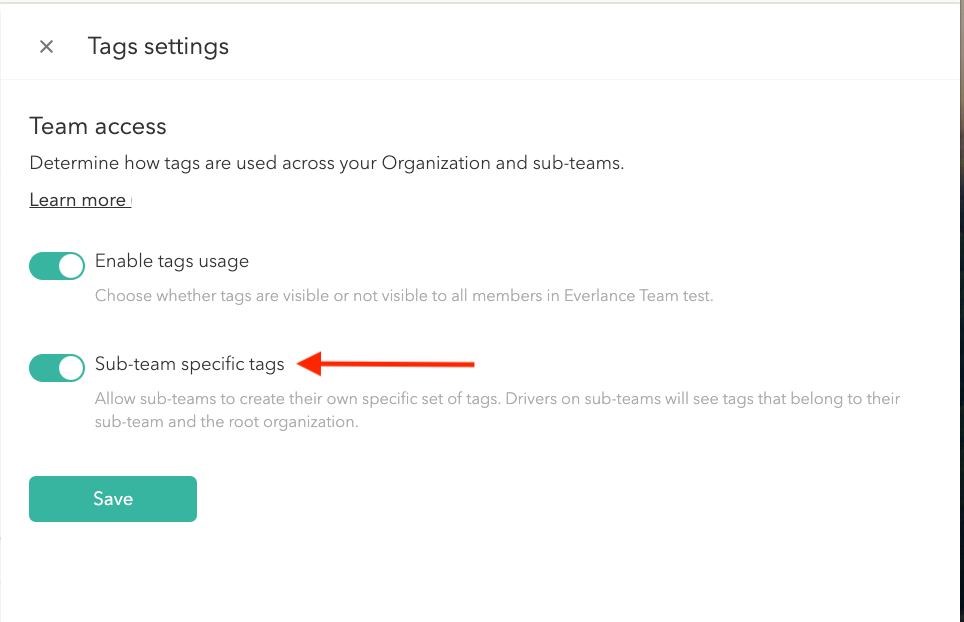The image size is (964, 622).
Task: Click the "Determine how tags are used" description
Action: 326,163
